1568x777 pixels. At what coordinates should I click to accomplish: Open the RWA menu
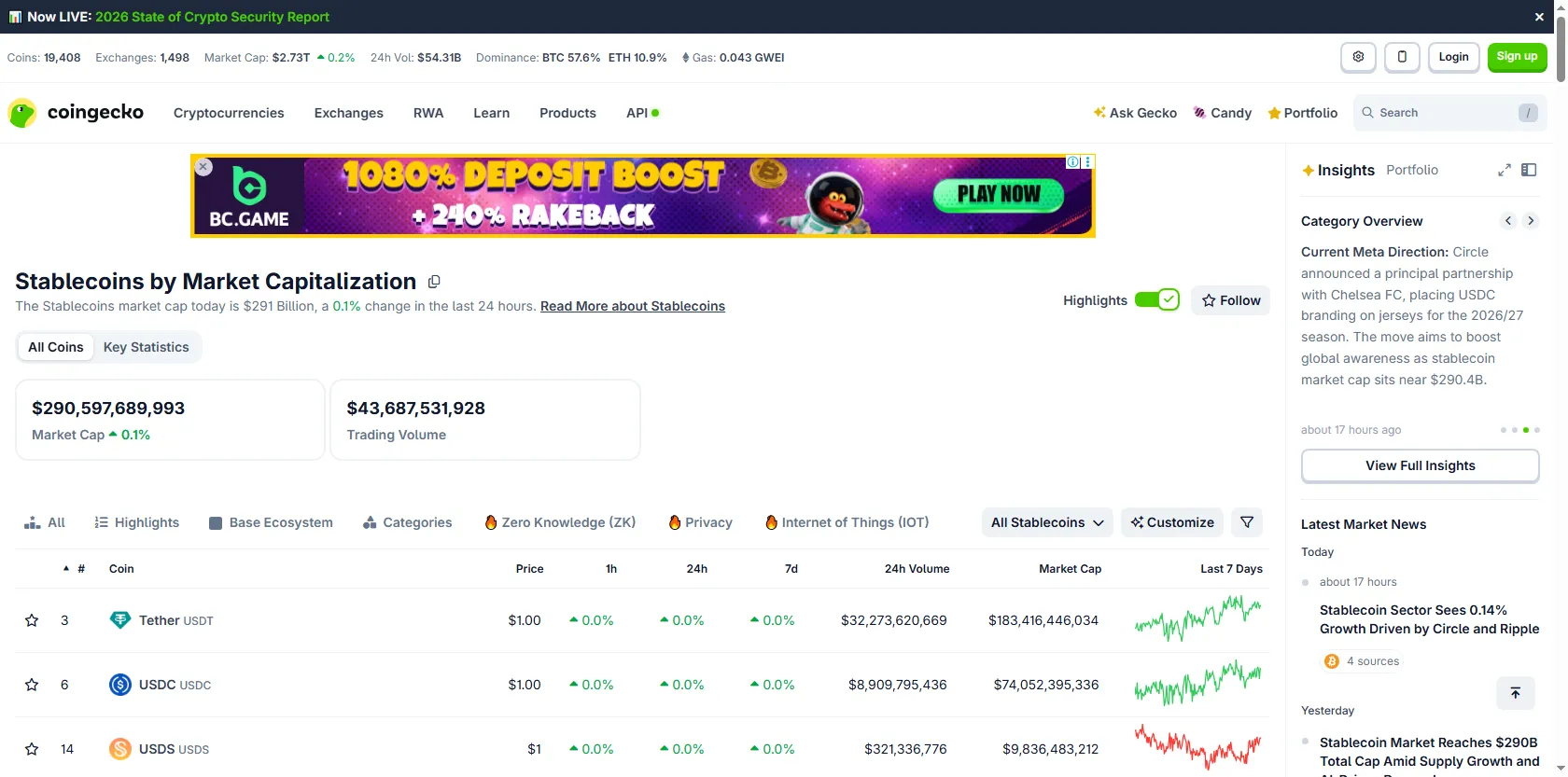click(x=428, y=113)
